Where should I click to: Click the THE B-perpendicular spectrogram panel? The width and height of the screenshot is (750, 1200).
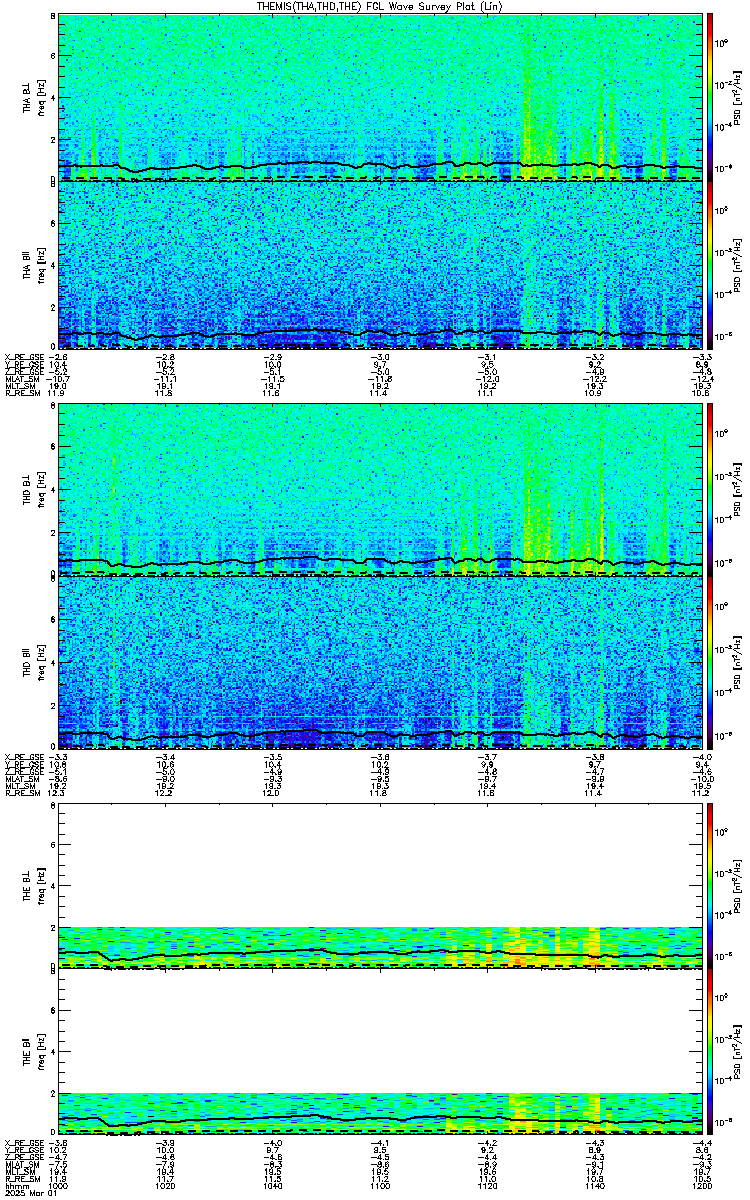(x=381, y=884)
